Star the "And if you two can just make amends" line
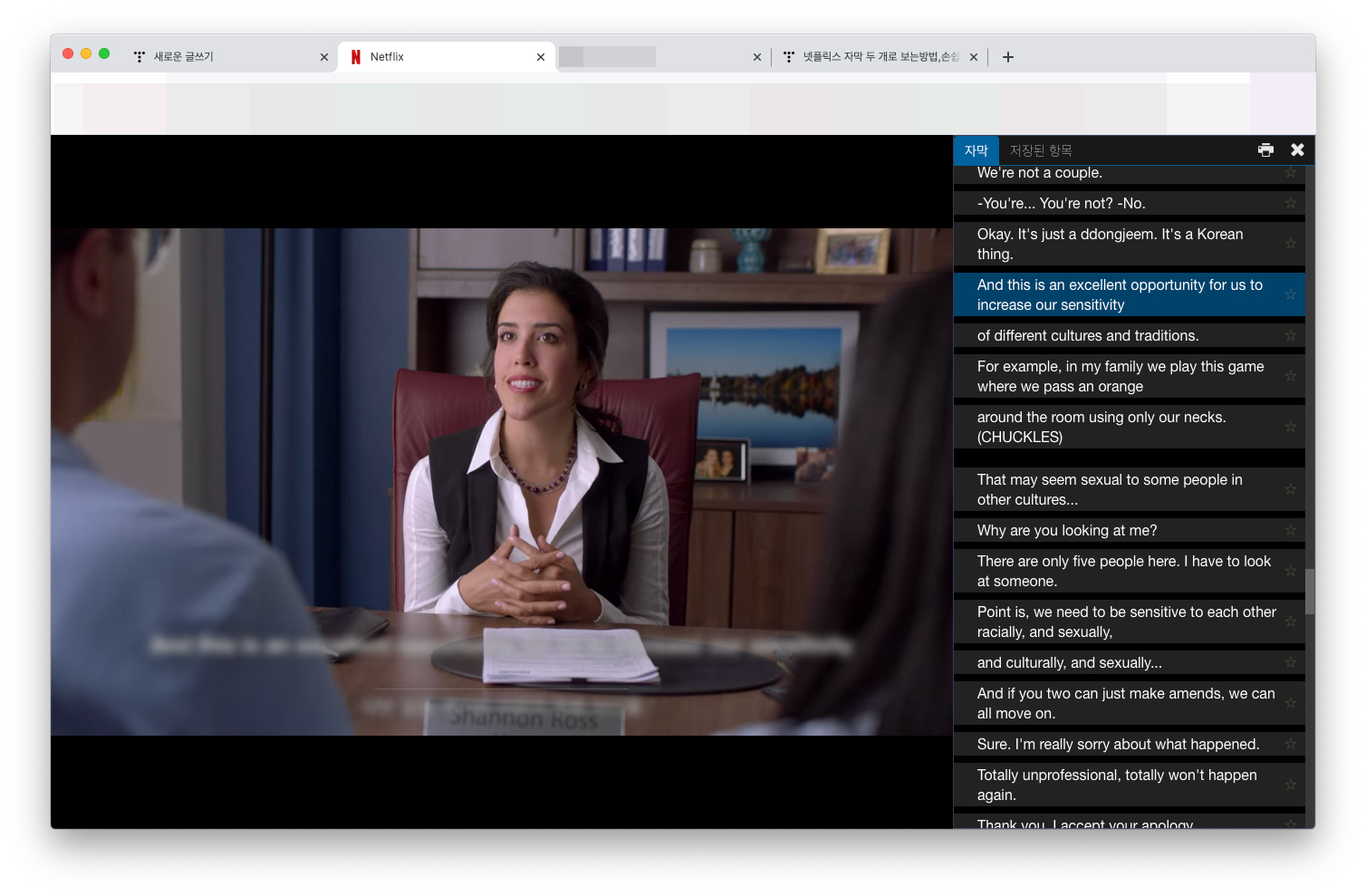The height and width of the screenshot is (896, 1366). point(1291,703)
